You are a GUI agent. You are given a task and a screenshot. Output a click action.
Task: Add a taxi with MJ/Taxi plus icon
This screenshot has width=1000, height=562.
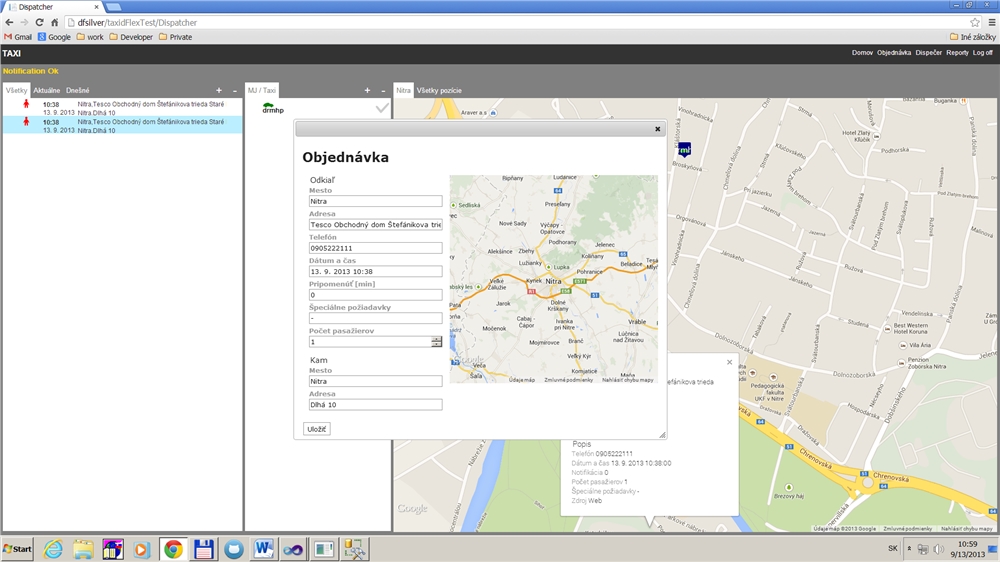point(367,91)
